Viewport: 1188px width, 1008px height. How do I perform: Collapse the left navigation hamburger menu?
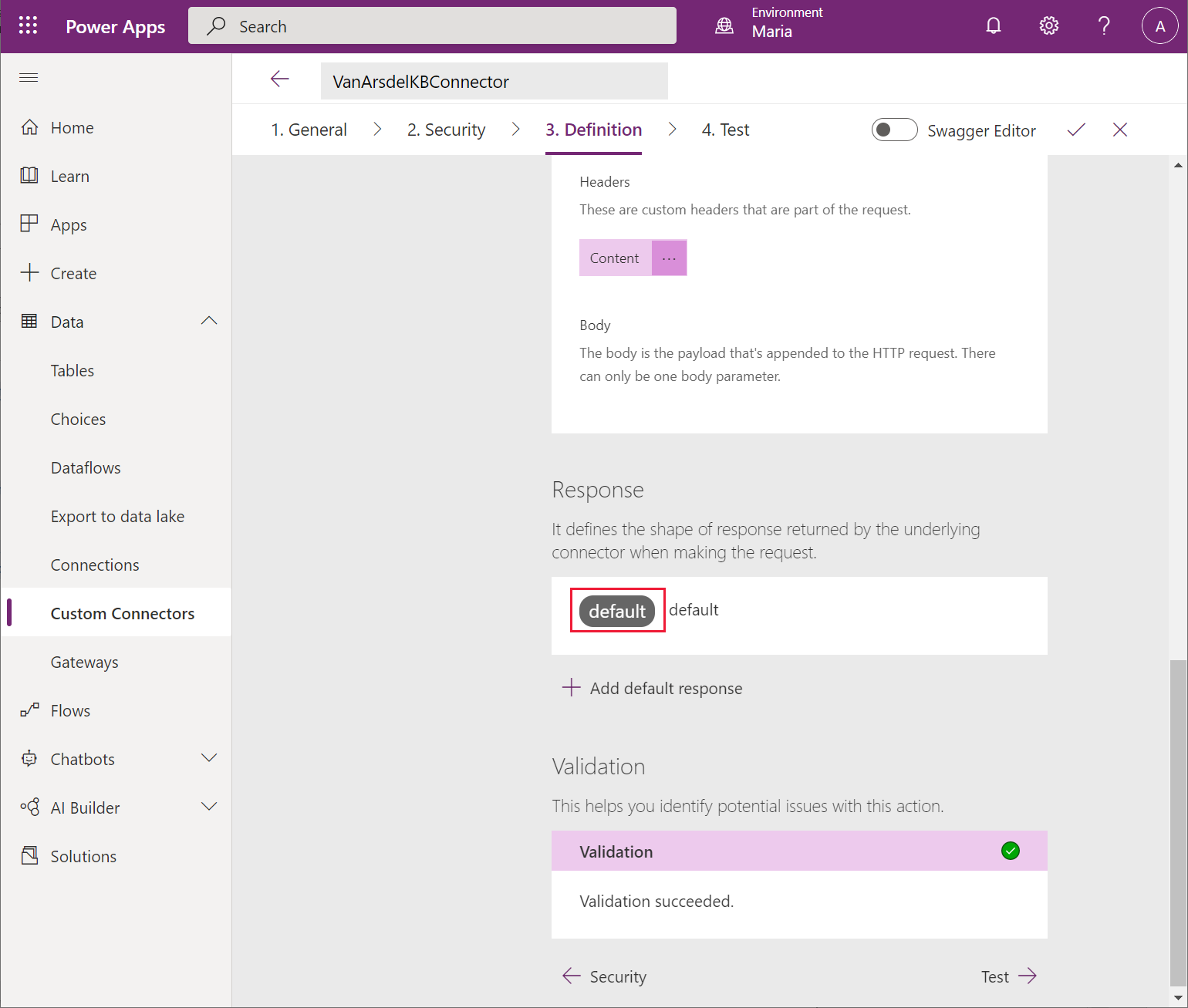pyautogui.click(x=29, y=77)
